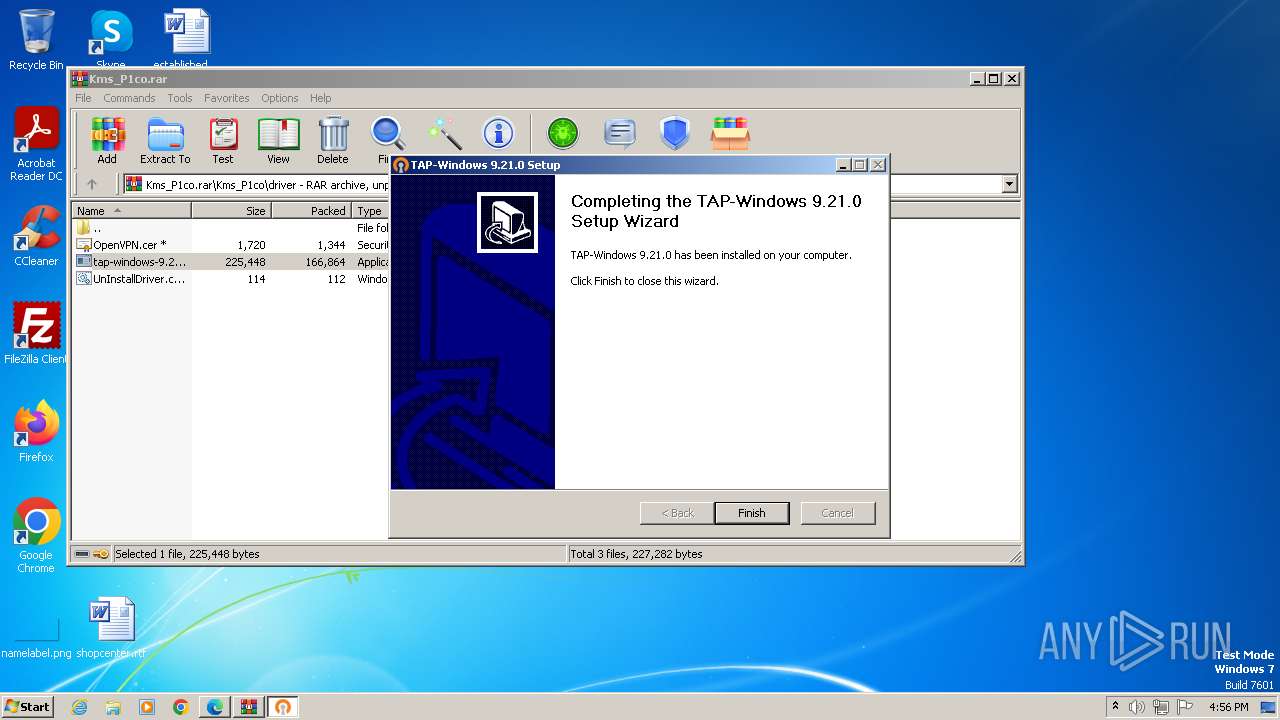The image size is (1280, 720).
Task: Open the Recycle Bin desktop icon
Action: pyautogui.click(x=36, y=40)
